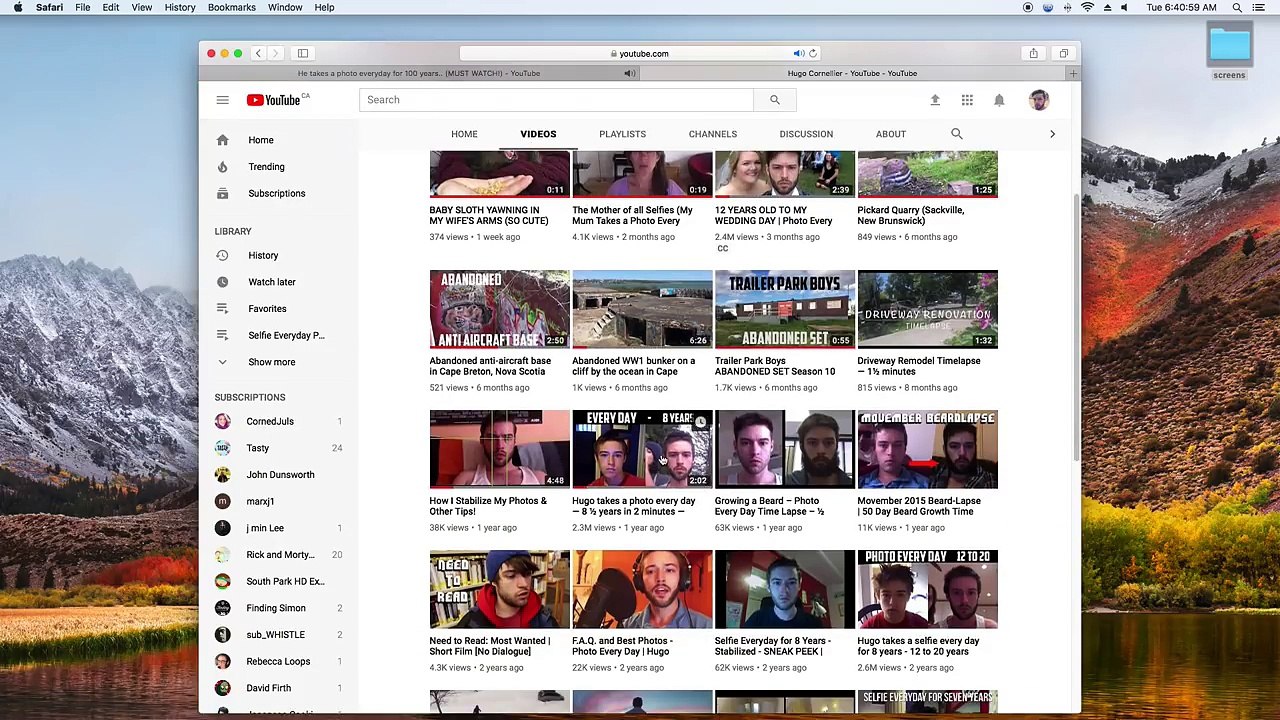1280x720 pixels.
Task: Open the sub_WHISTLE subscription
Action: (276, 635)
